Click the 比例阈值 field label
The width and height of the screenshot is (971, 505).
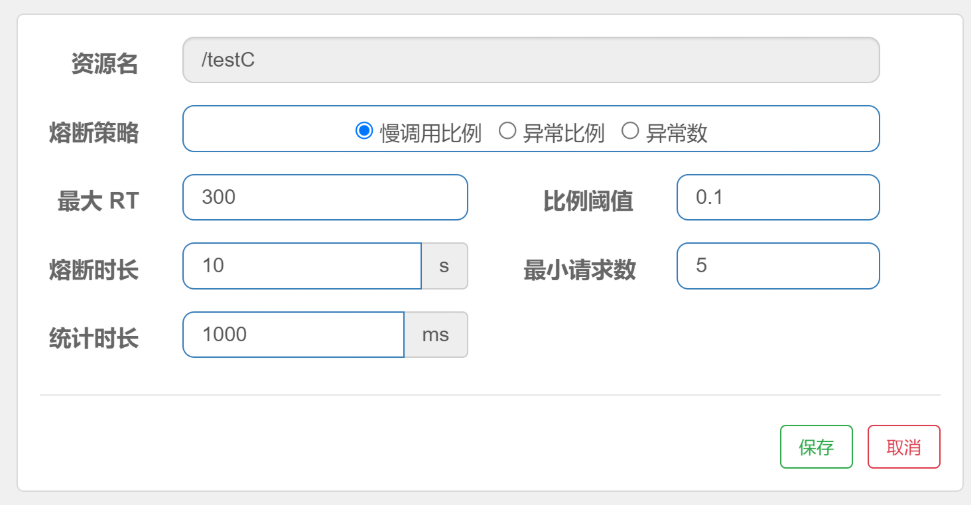588,201
